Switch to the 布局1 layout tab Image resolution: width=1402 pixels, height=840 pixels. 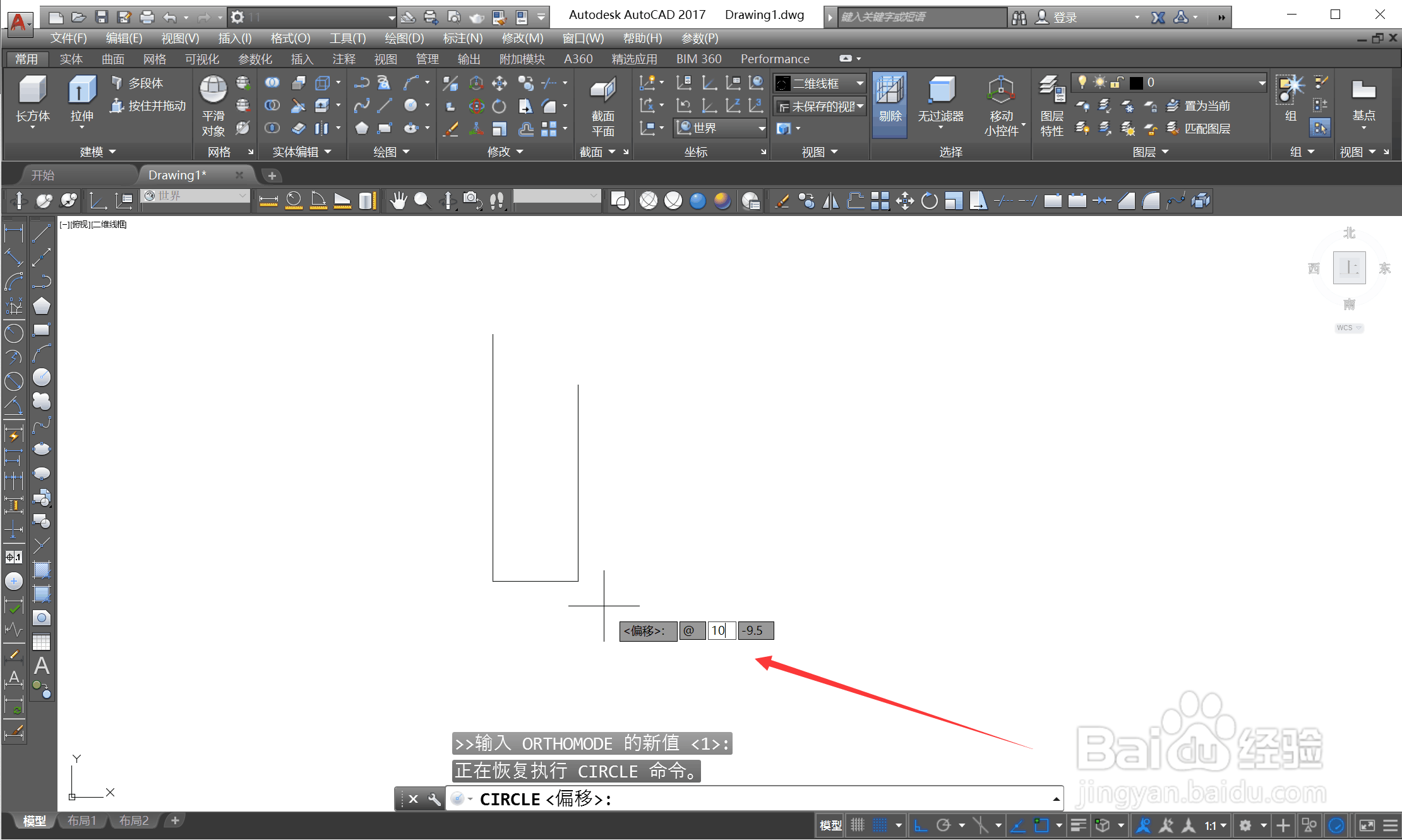point(82,820)
